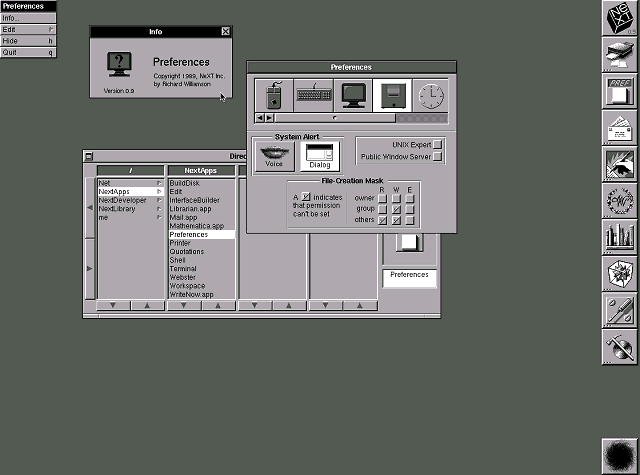
Task: Click the NeXT cube icon in dock
Action: pos(620,18)
